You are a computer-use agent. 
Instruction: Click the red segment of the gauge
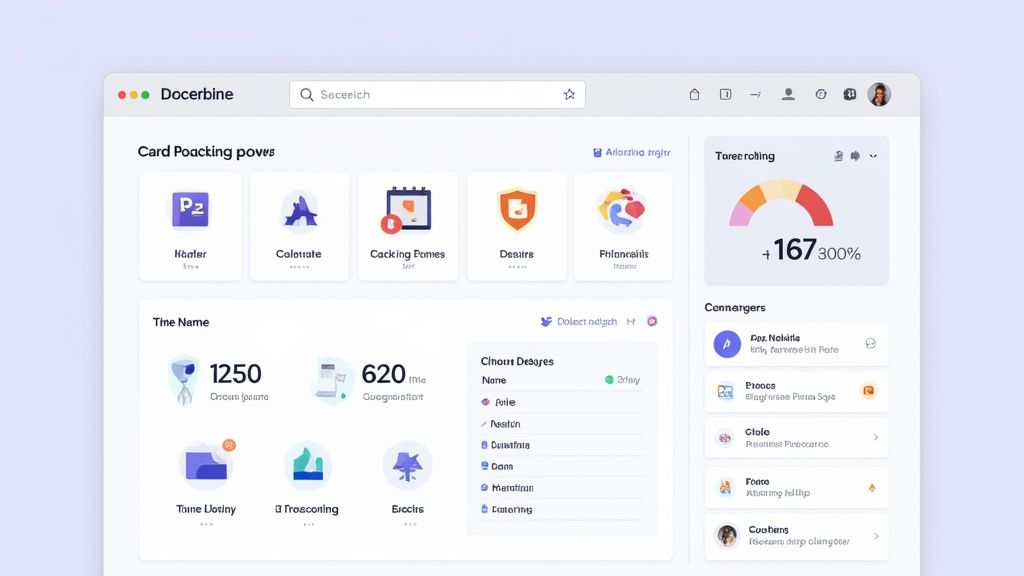click(816, 207)
